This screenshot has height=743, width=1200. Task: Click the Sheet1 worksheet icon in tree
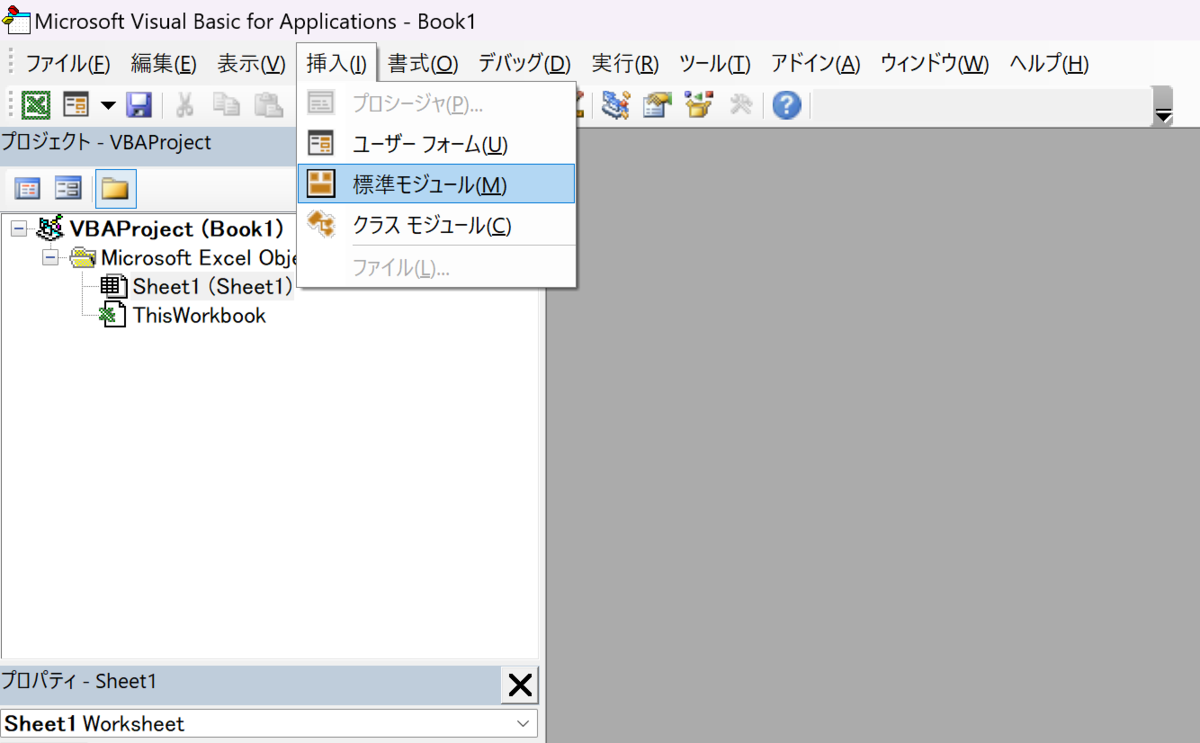(114, 287)
